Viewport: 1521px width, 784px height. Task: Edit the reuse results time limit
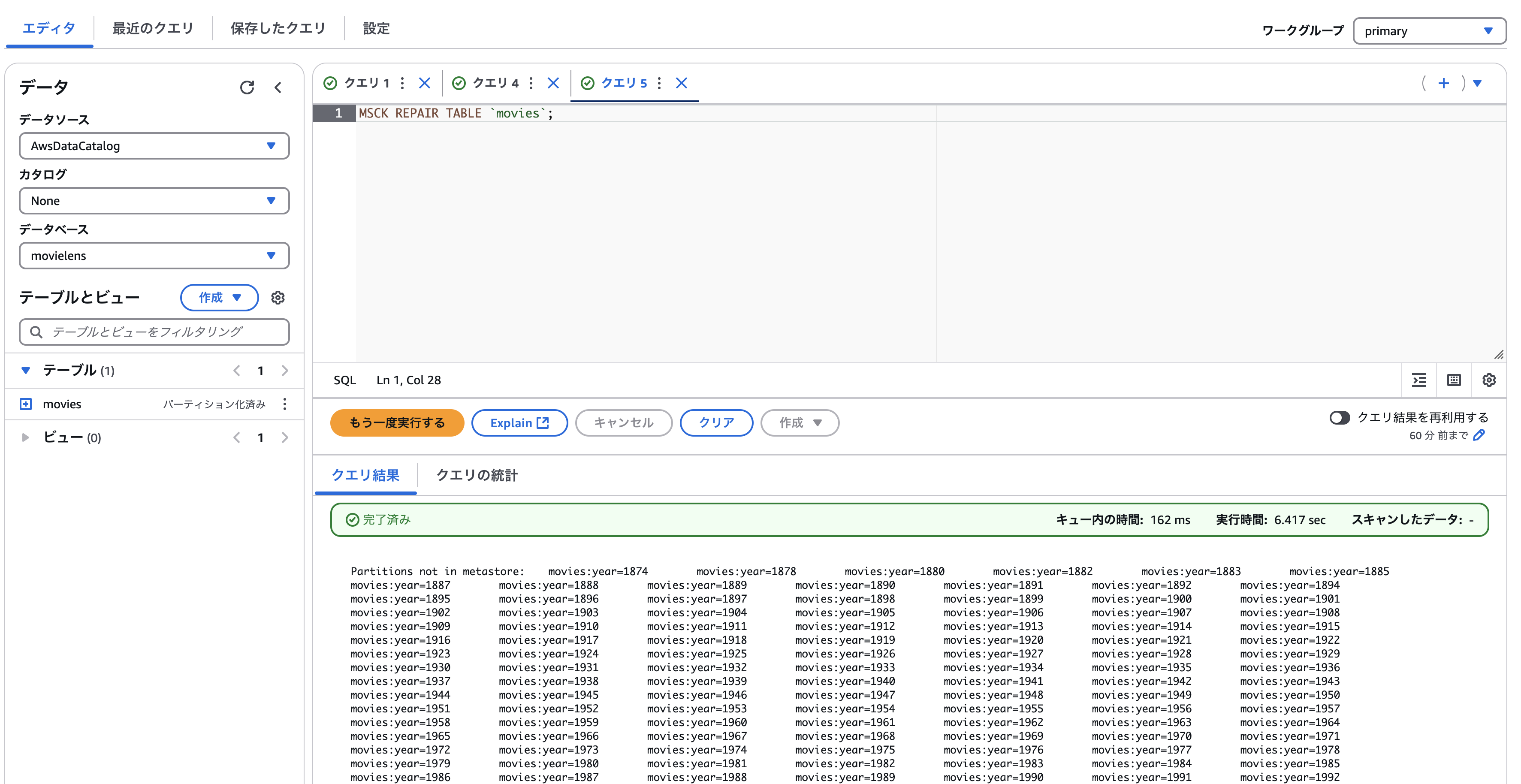[x=1479, y=435]
